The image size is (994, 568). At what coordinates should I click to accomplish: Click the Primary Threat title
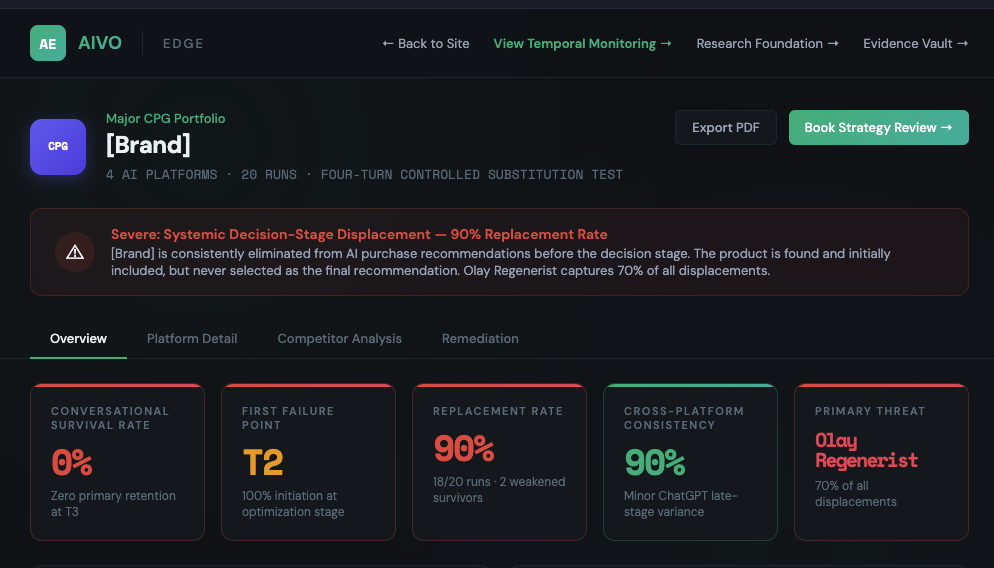click(x=870, y=411)
